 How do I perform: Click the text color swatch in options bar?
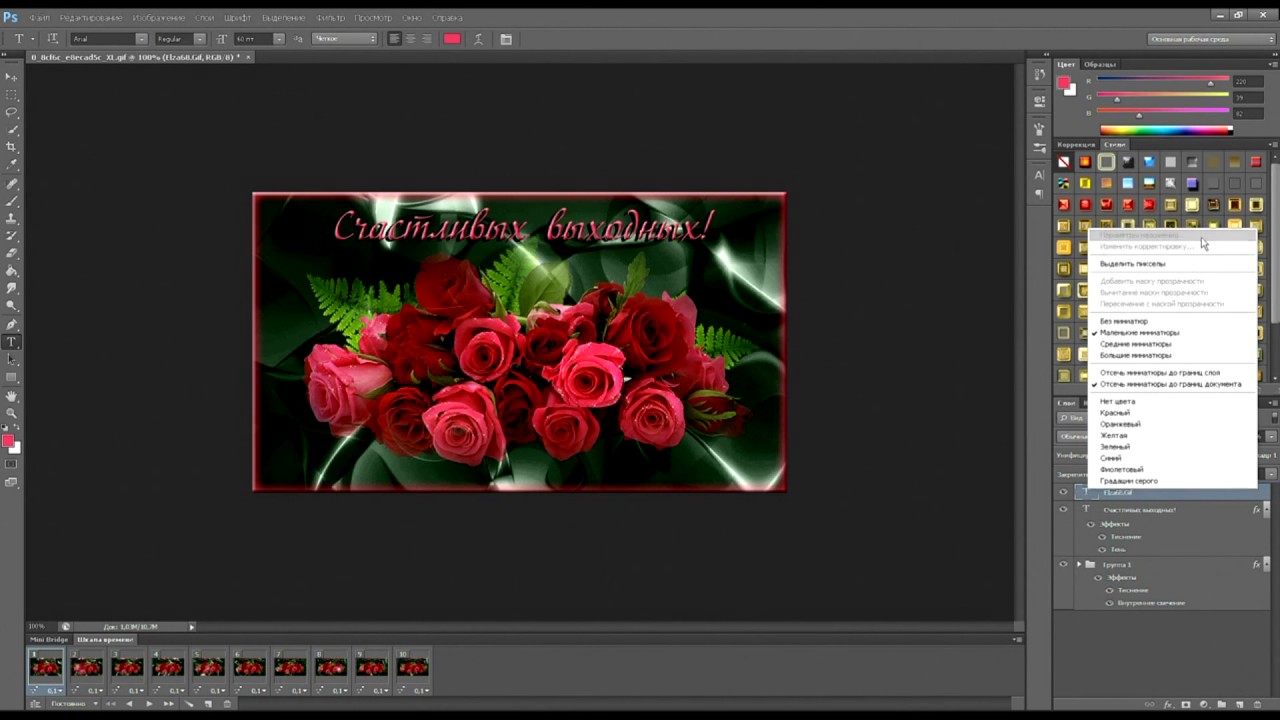[452, 39]
